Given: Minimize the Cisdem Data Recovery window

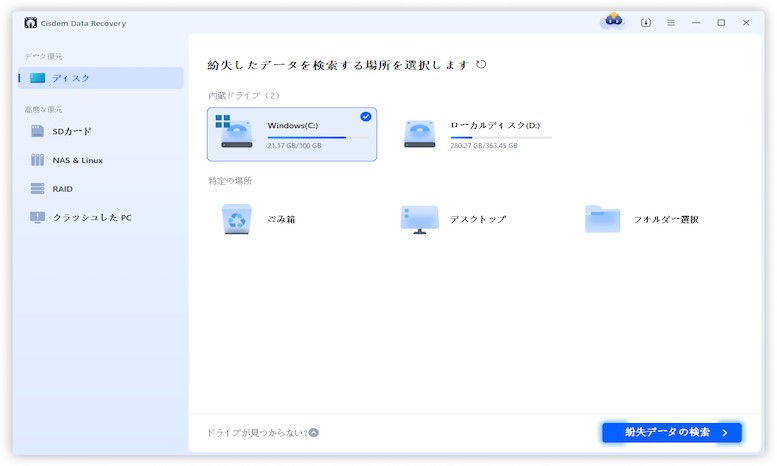Looking at the screenshot, I should click(x=696, y=23).
